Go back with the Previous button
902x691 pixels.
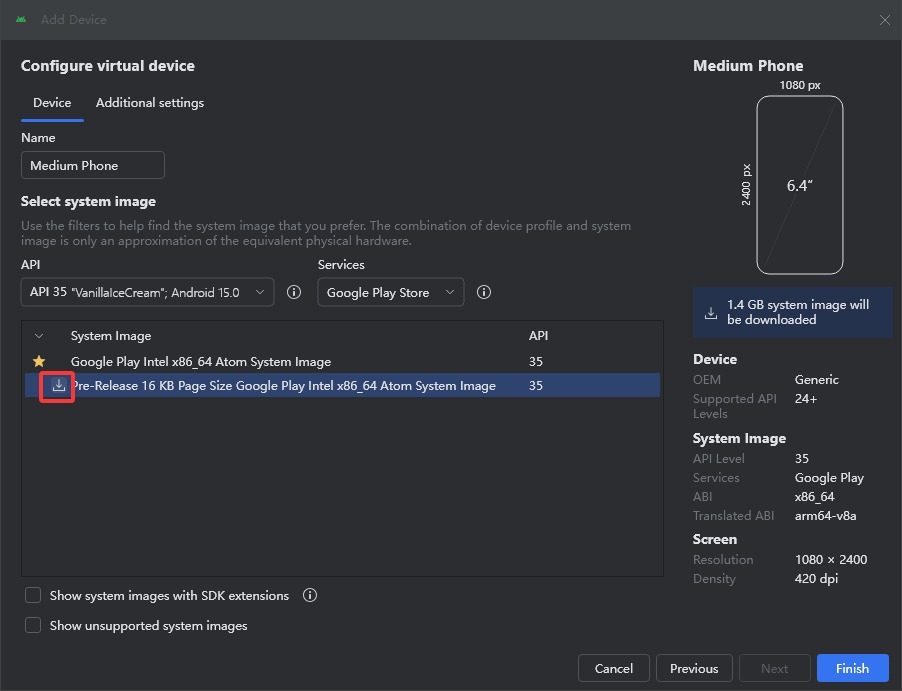click(x=694, y=669)
